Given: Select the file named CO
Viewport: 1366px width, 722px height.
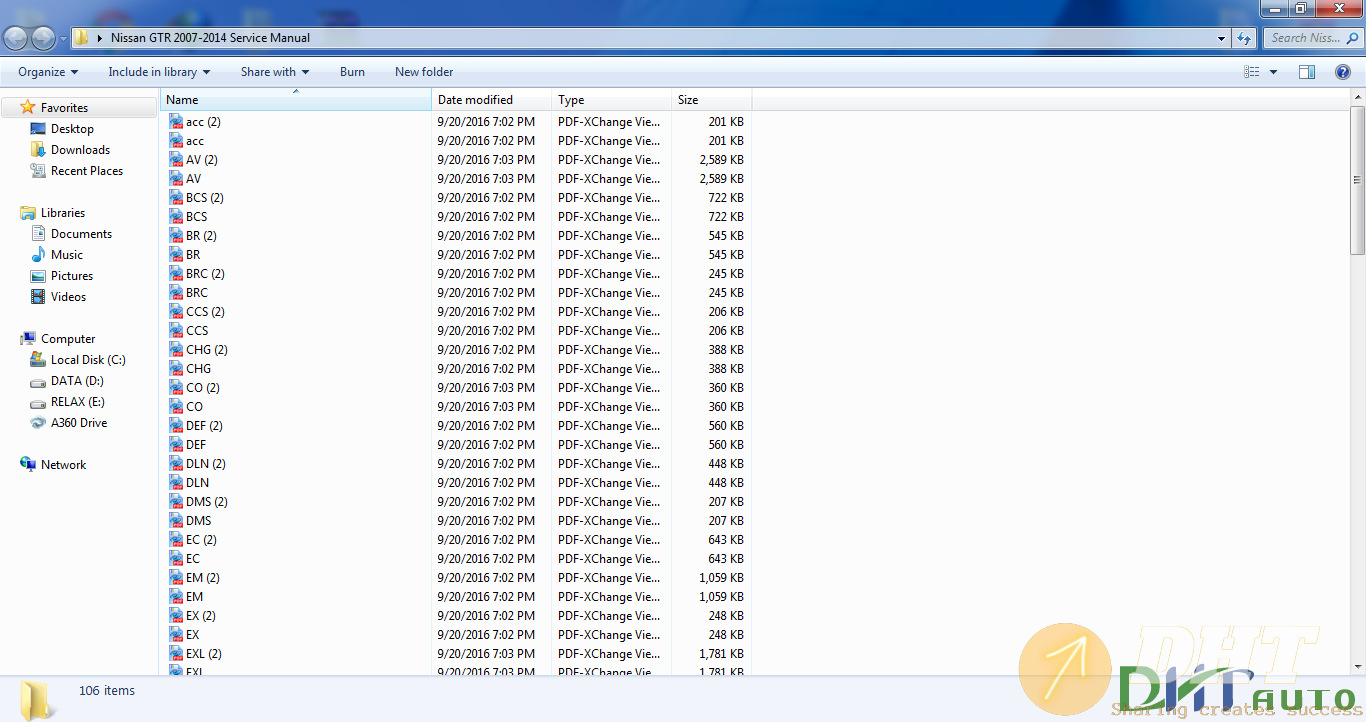Looking at the screenshot, I should click(x=194, y=407).
